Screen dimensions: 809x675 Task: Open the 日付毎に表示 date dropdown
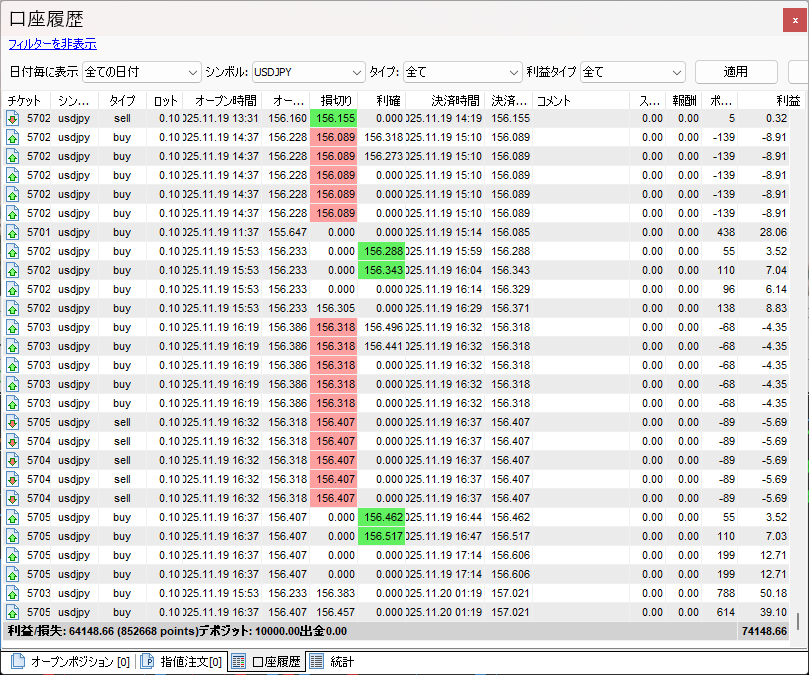point(142,72)
